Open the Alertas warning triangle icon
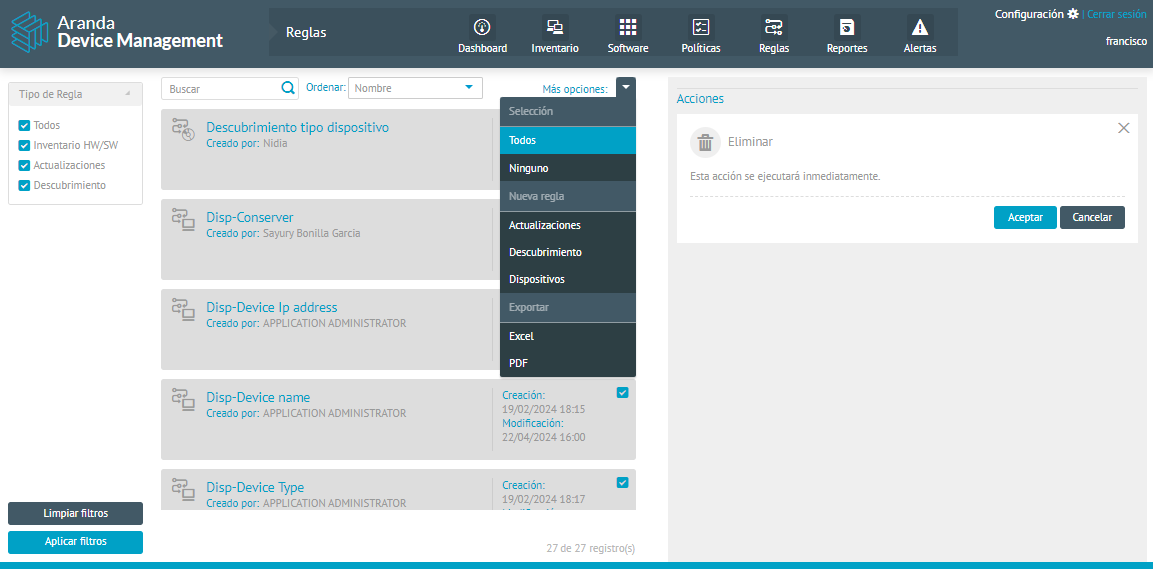 919,27
